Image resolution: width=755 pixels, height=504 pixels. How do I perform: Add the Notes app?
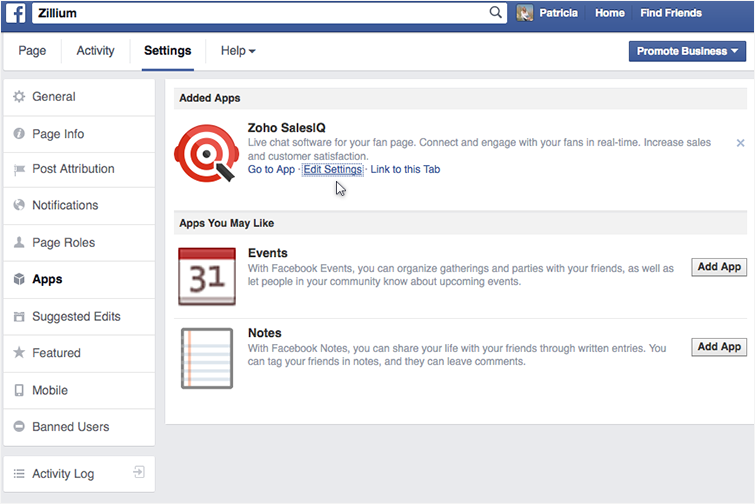[x=719, y=347]
